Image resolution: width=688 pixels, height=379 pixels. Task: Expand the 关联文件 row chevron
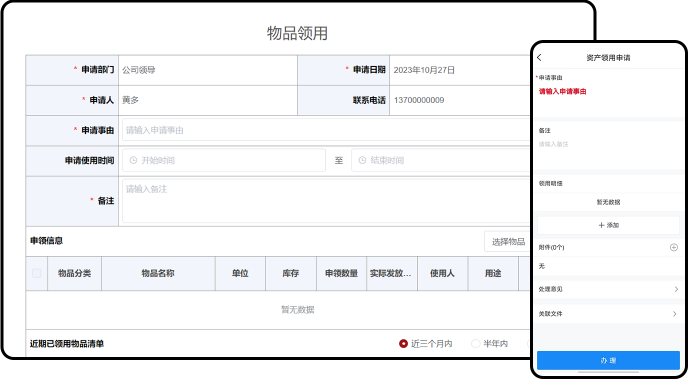click(x=676, y=314)
